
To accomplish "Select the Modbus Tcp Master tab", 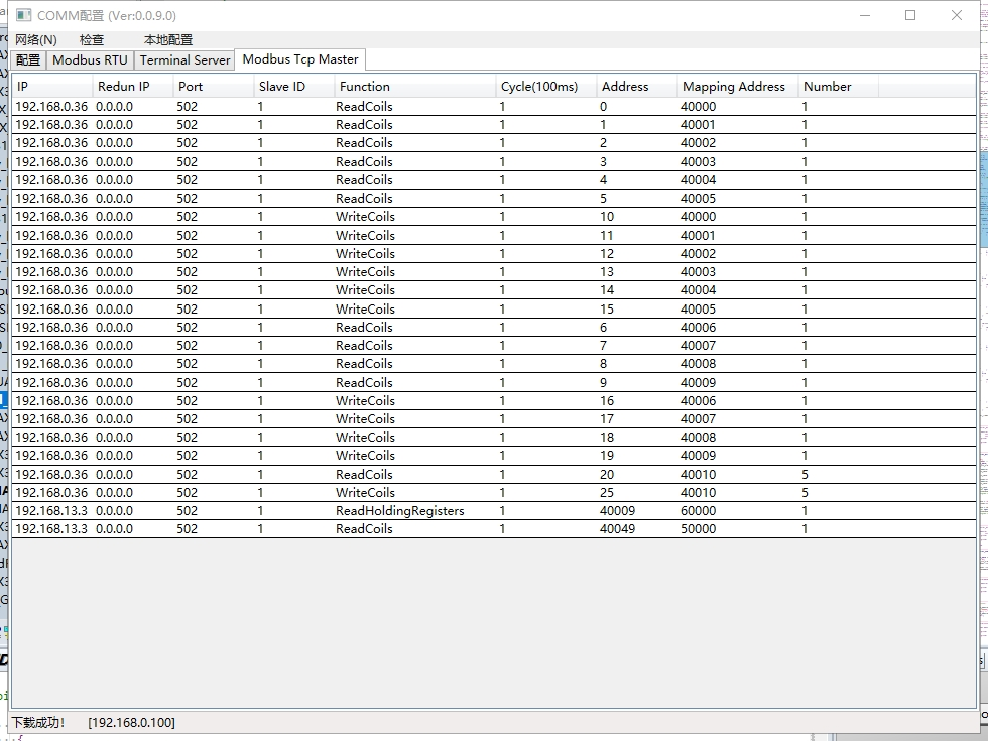I will pos(300,59).
